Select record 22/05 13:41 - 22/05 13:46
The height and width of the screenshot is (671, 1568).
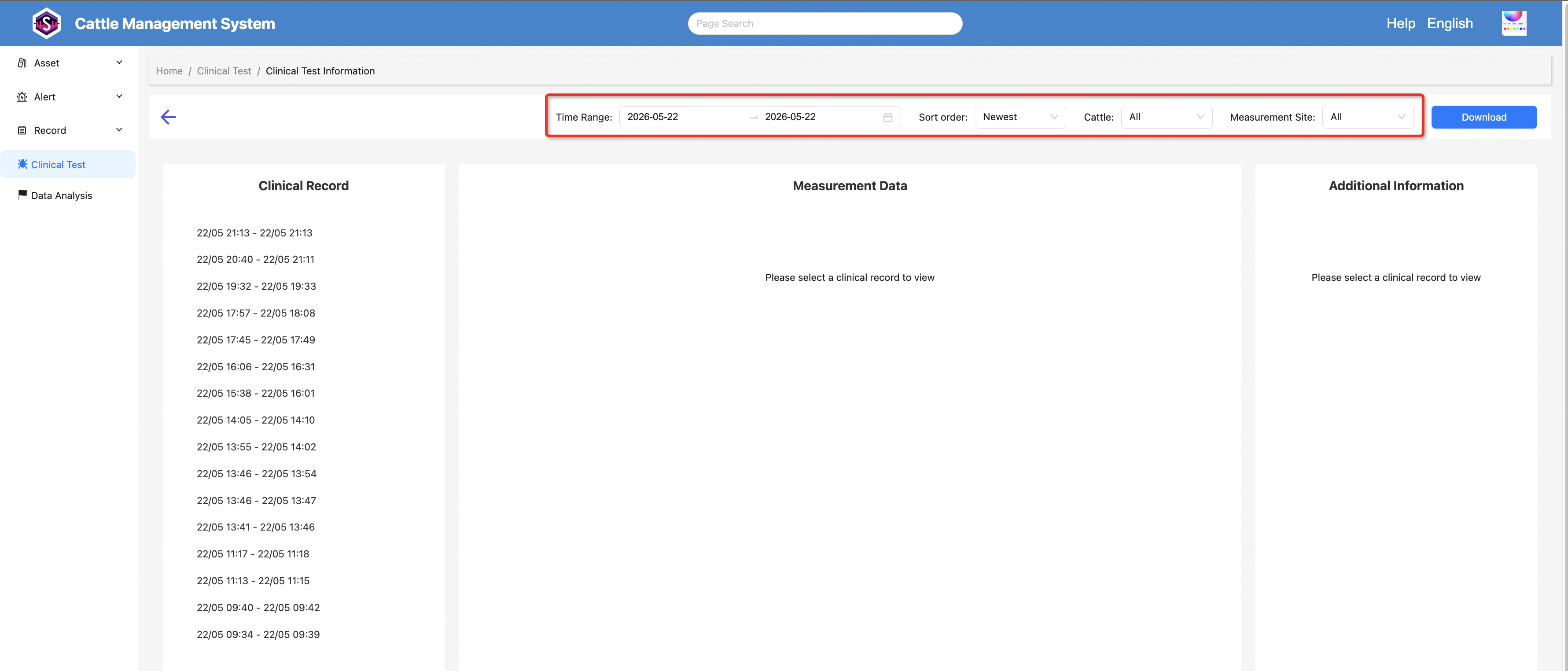(256, 527)
